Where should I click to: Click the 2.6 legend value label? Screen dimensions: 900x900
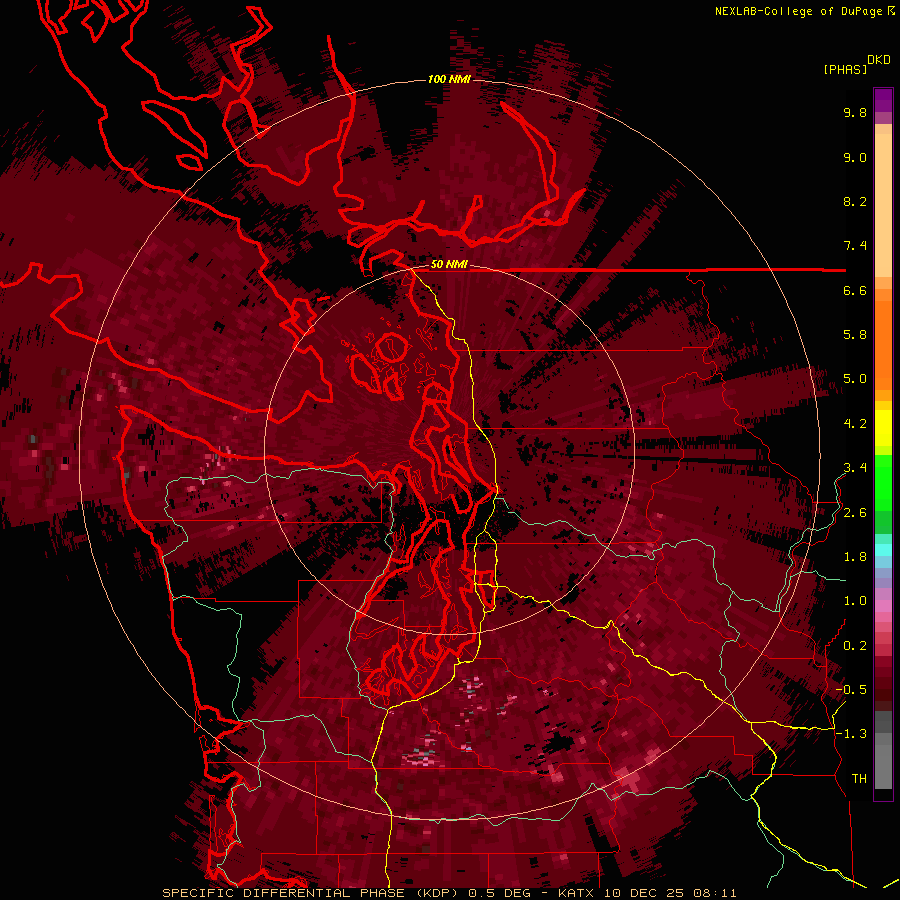click(x=855, y=513)
